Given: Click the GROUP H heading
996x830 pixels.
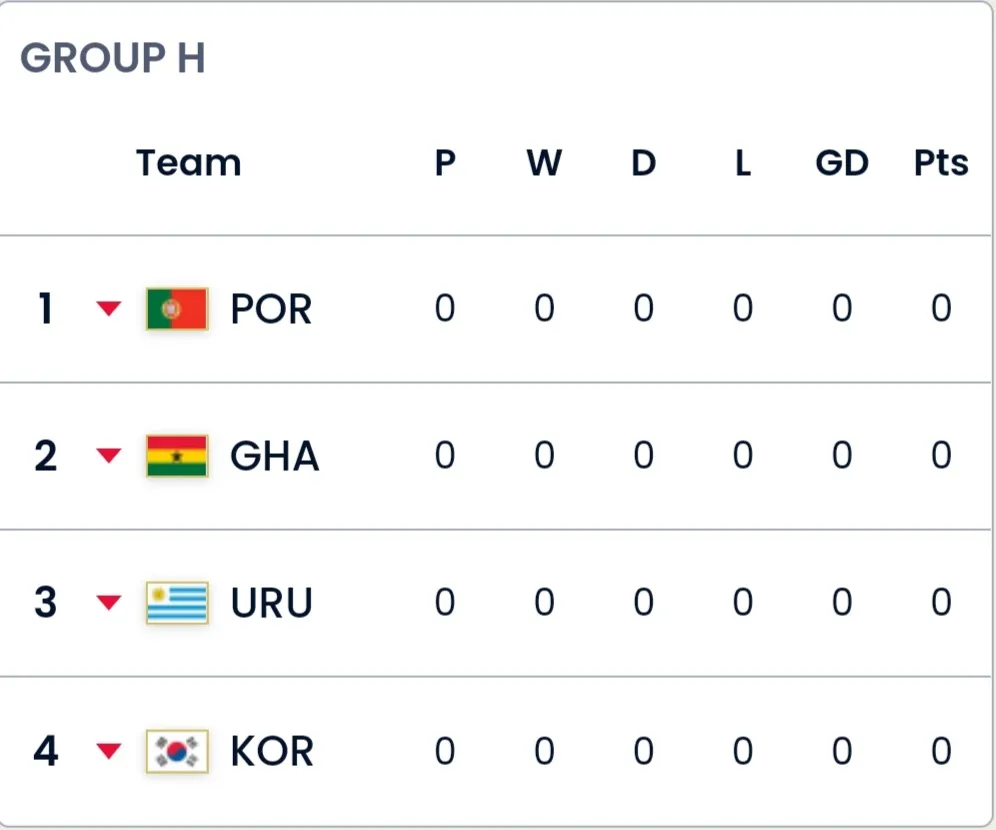Looking at the screenshot, I should (x=113, y=58).
